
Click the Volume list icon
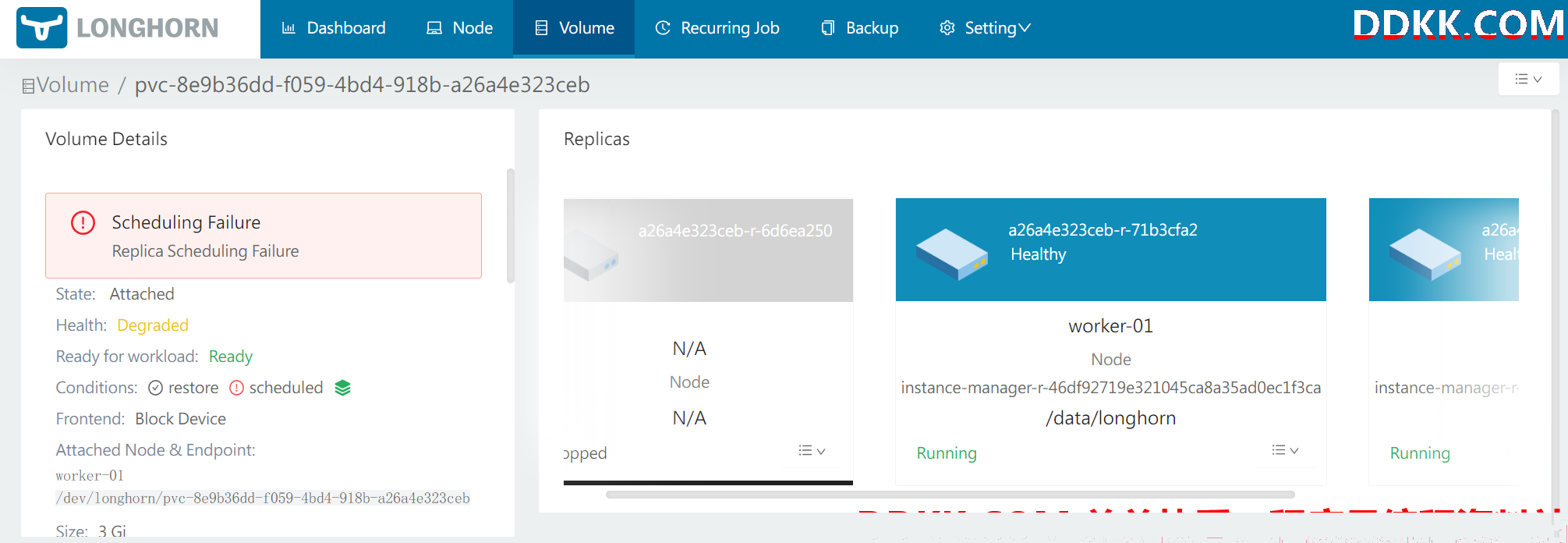click(541, 28)
